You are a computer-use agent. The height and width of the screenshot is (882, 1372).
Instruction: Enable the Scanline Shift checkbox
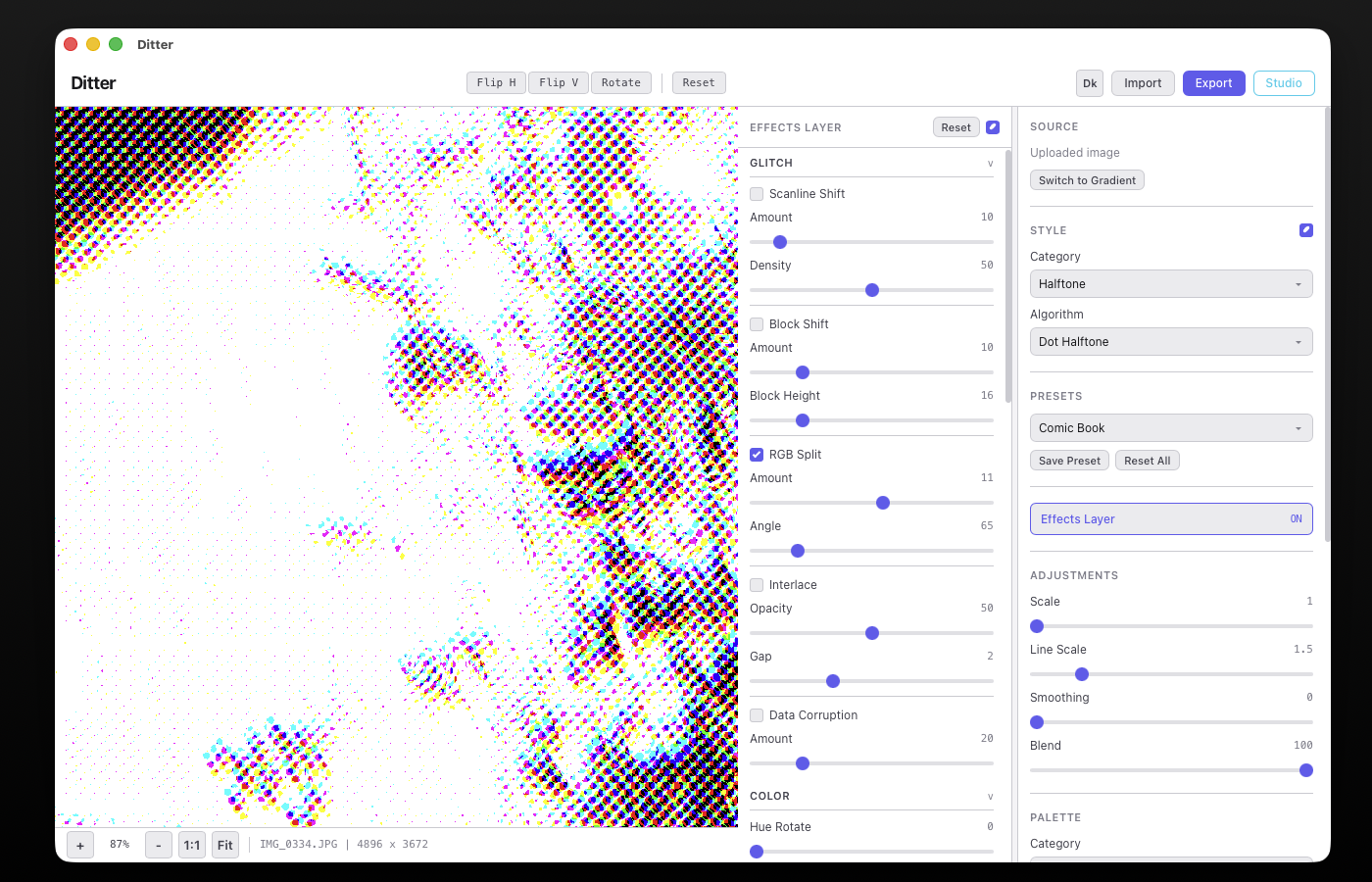point(757,194)
